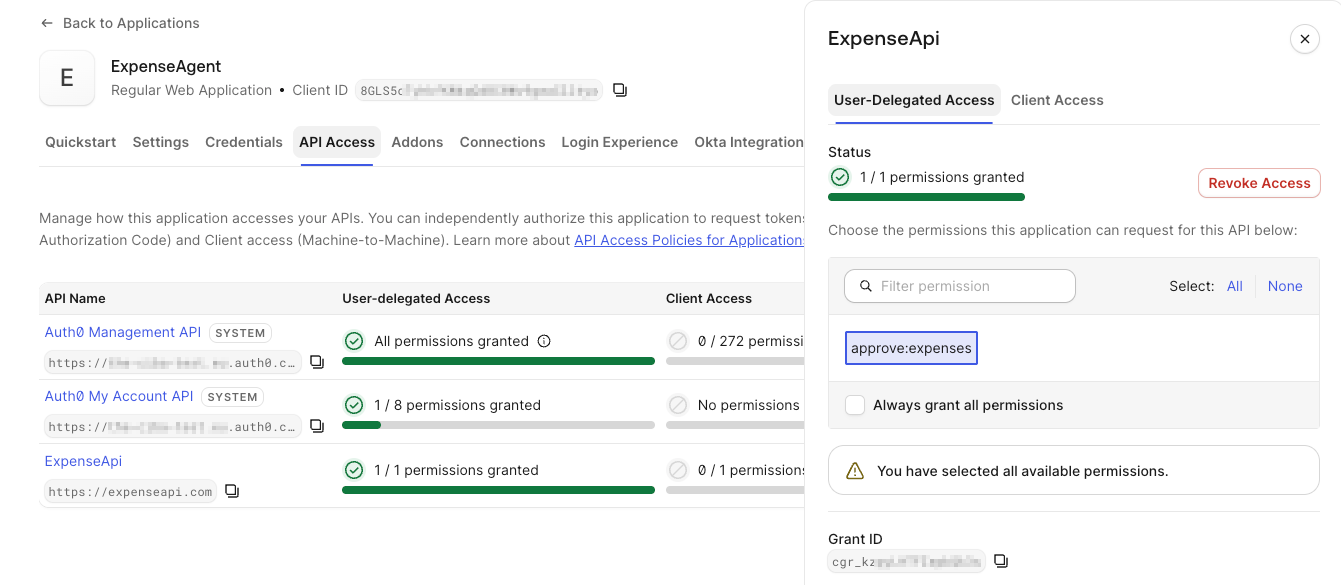
Task: Open the Okta Integration tab
Action: [x=749, y=142]
